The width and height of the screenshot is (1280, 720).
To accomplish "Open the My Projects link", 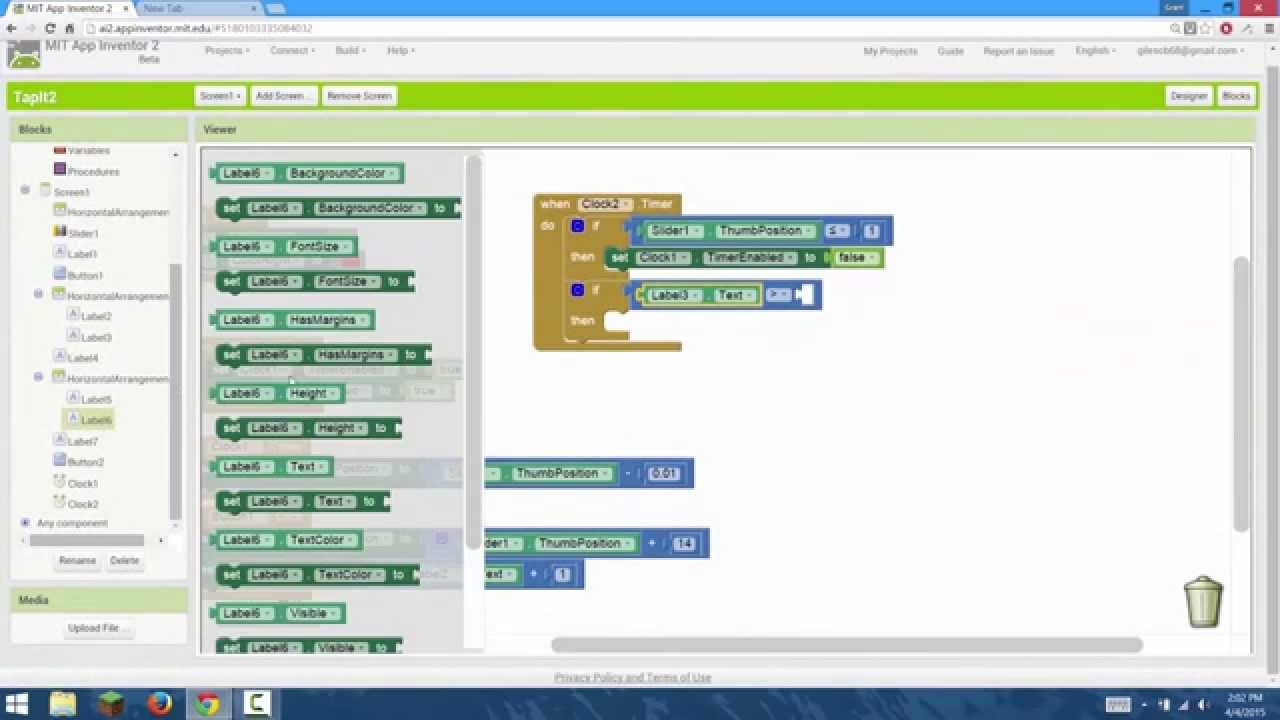I will point(890,51).
